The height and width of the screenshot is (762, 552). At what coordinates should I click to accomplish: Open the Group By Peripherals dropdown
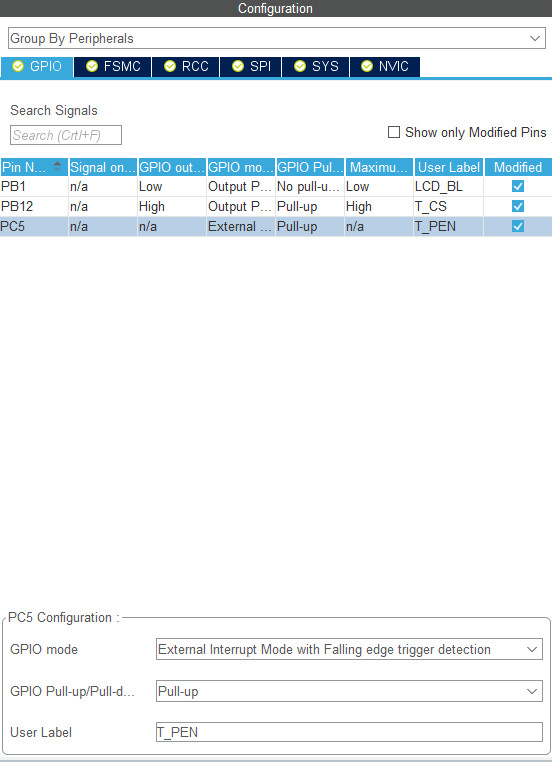(x=276, y=38)
